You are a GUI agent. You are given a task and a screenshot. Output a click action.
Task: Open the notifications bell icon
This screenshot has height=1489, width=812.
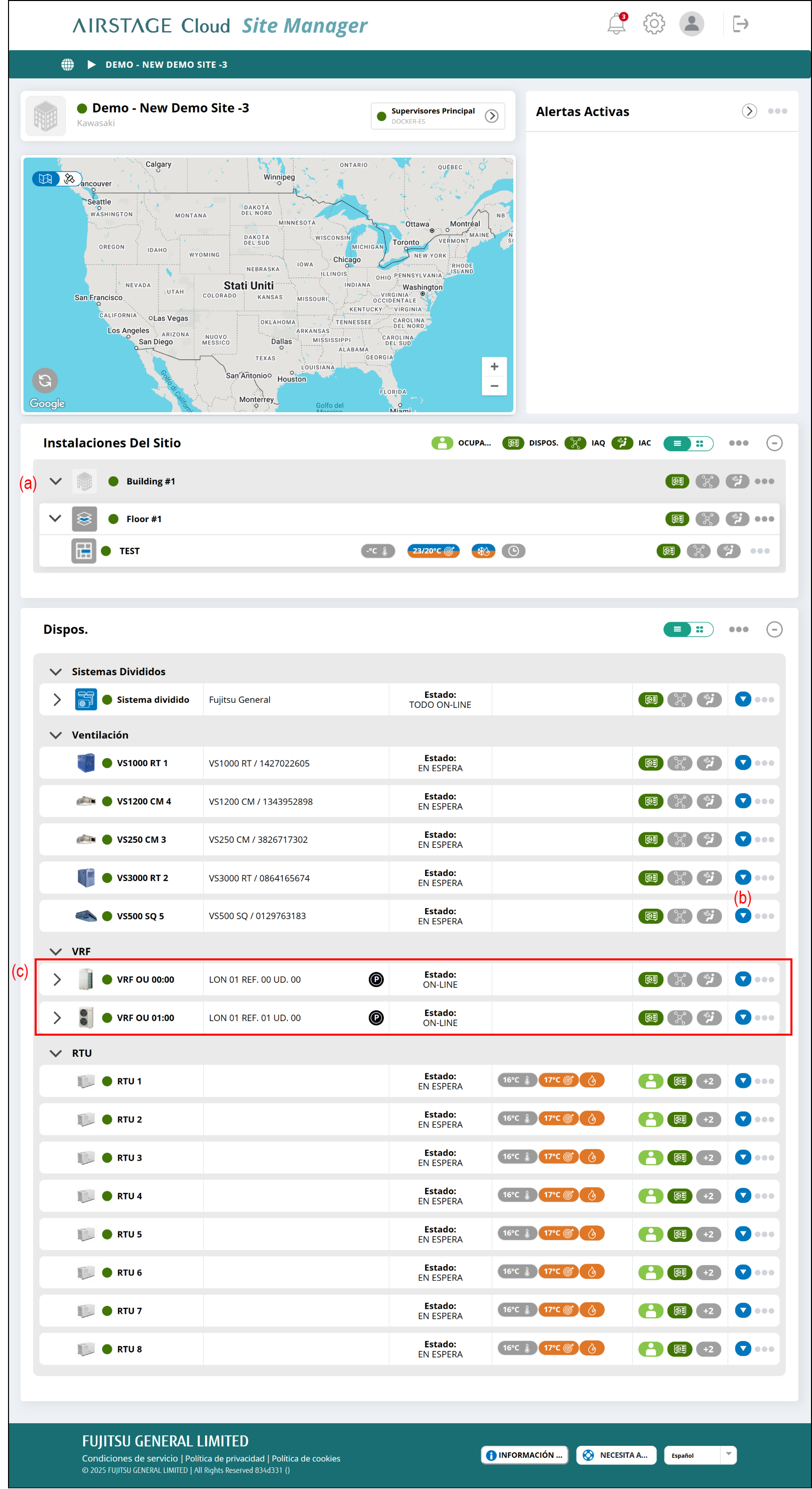coord(616,24)
